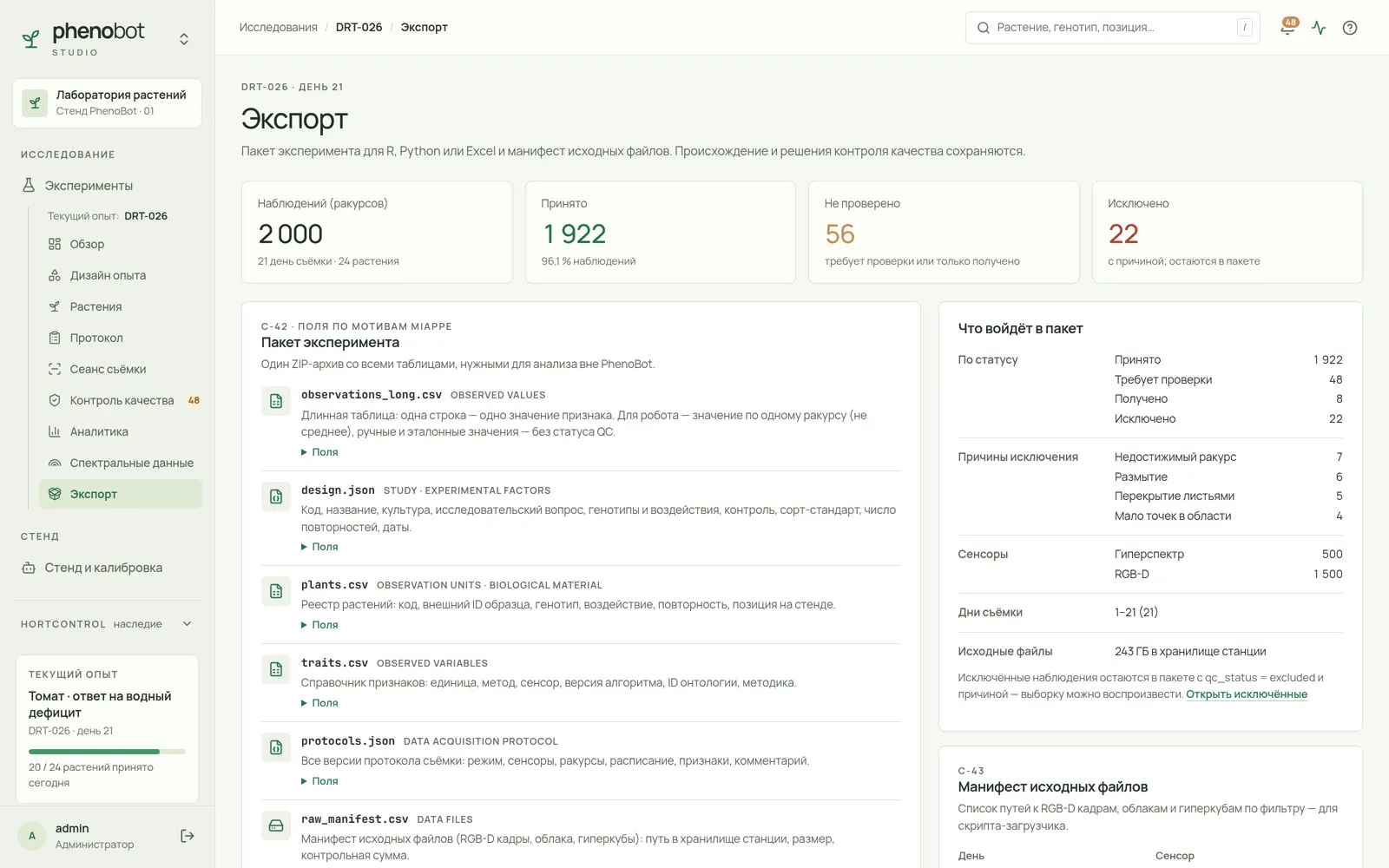Click the Не проверено 56 stat card
This screenshot has height=868, width=1389.
tap(944, 232)
